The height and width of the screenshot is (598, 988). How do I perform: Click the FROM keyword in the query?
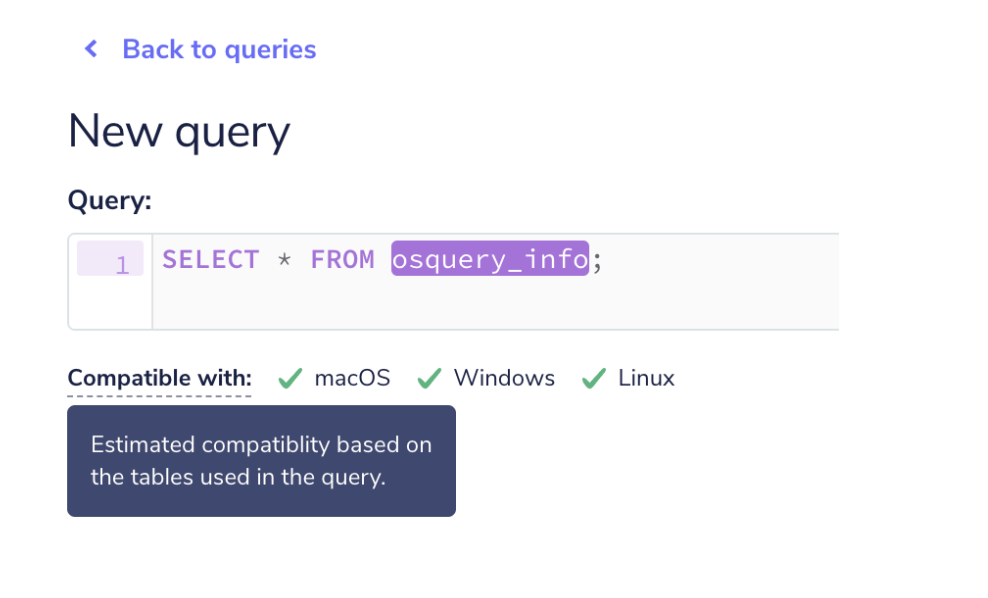pyautogui.click(x=343, y=259)
